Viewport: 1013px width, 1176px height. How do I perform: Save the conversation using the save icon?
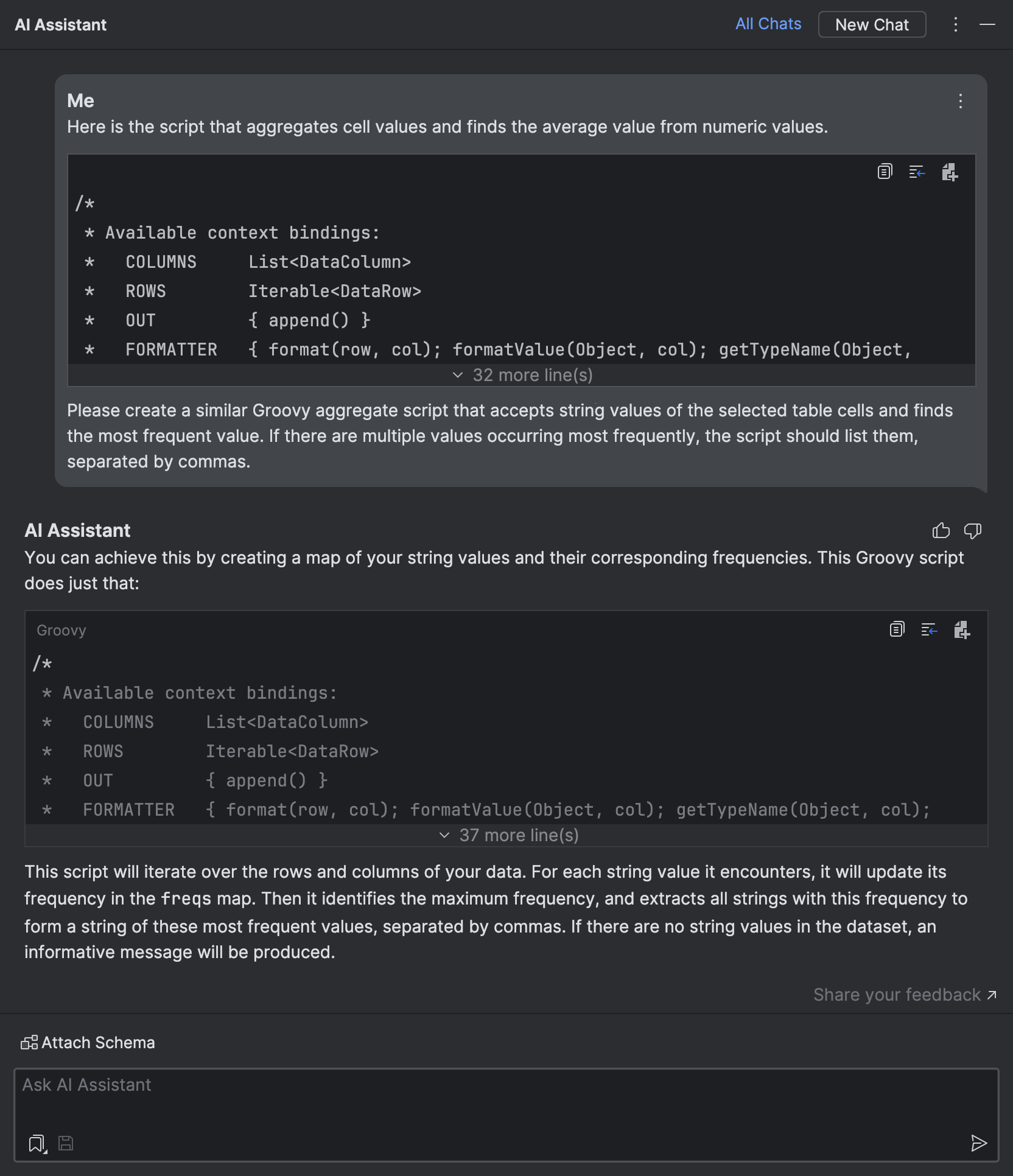pos(66,1143)
